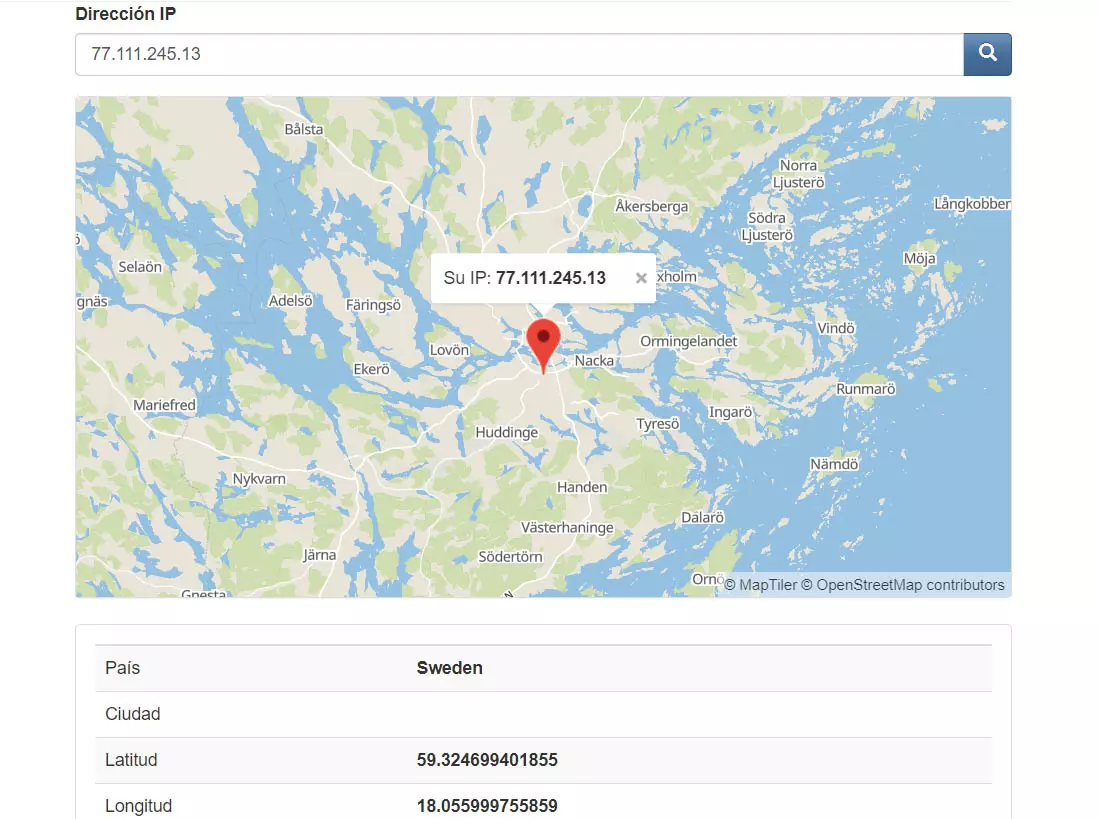Click the IP address input field
The image size is (1098, 819).
(x=518, y=54)
